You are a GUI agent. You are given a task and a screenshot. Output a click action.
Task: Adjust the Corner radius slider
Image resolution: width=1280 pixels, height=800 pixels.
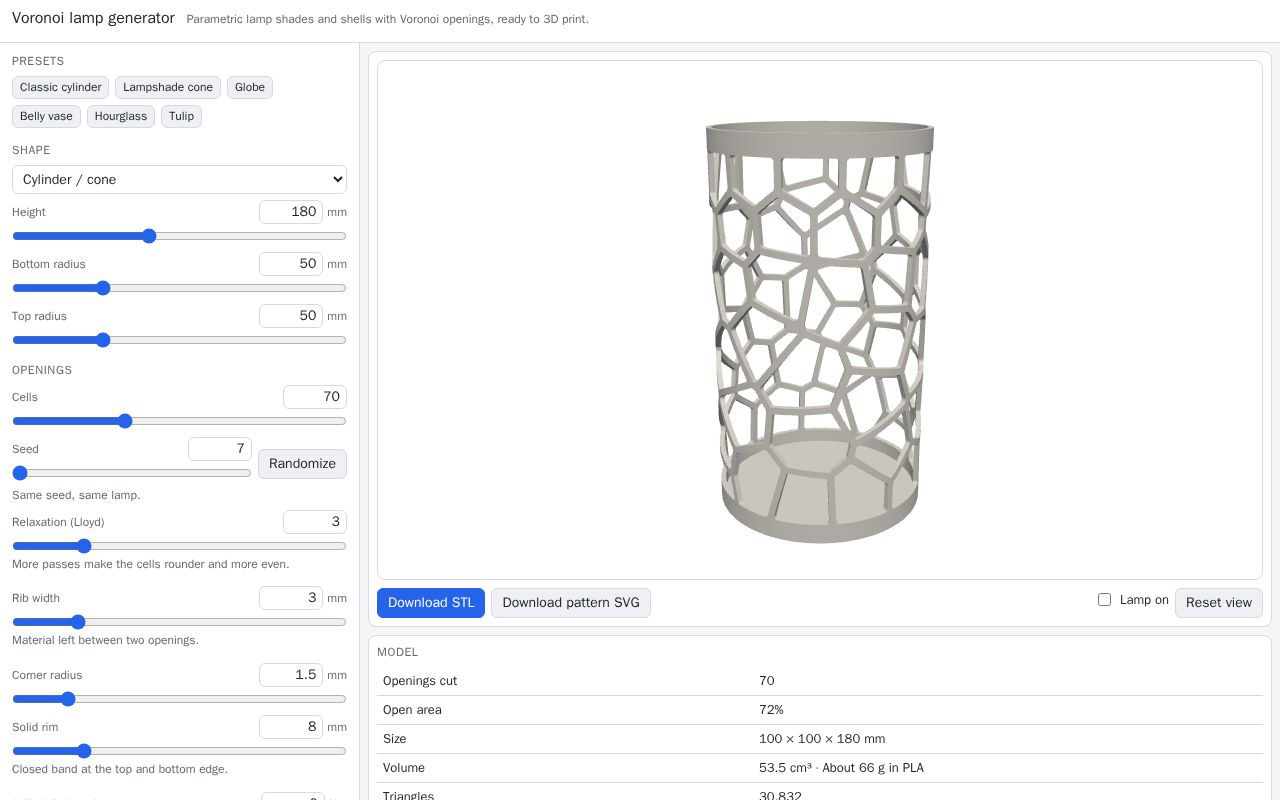pos(179,699)
